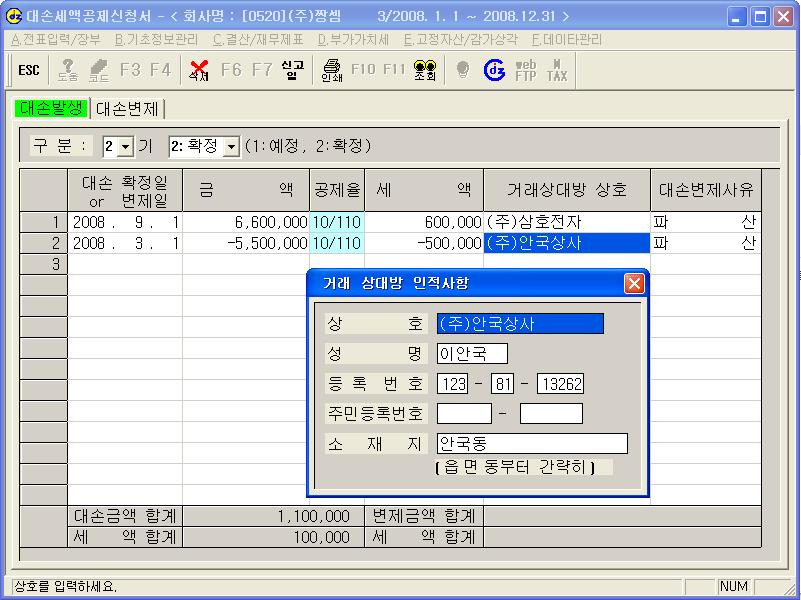
Task: Click the date cell 2008. 3. 1
Action: (125, 243)
